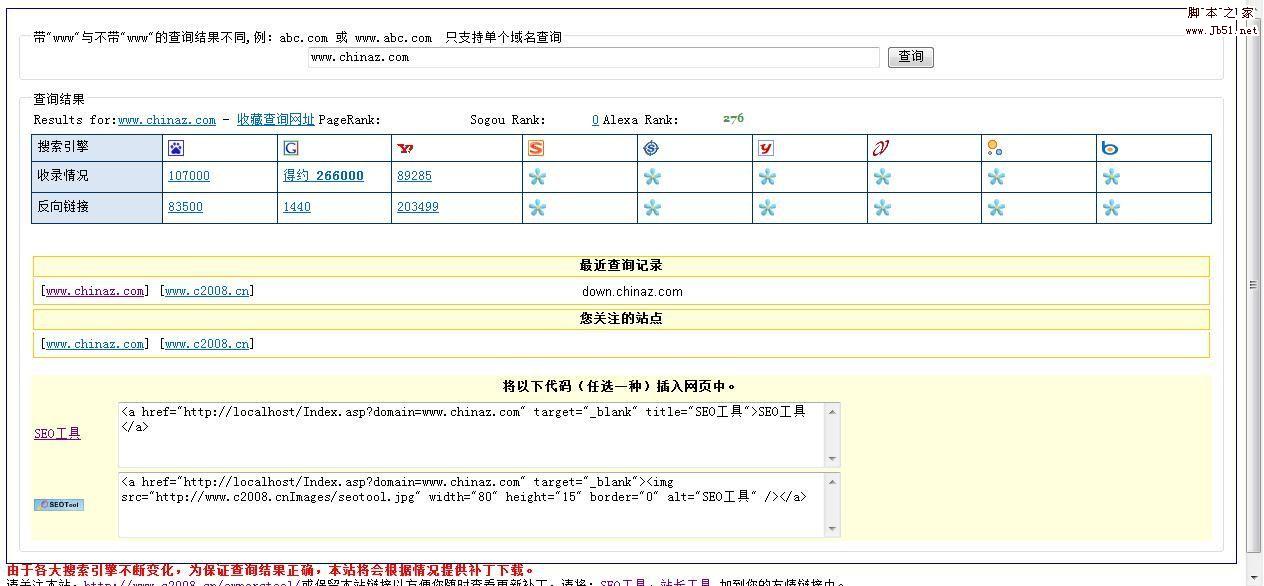The image size is (1264, 586).
Task: Click the SEOTool banner image thumbnail
Action: pyautogui.click(x=59, y=505)
